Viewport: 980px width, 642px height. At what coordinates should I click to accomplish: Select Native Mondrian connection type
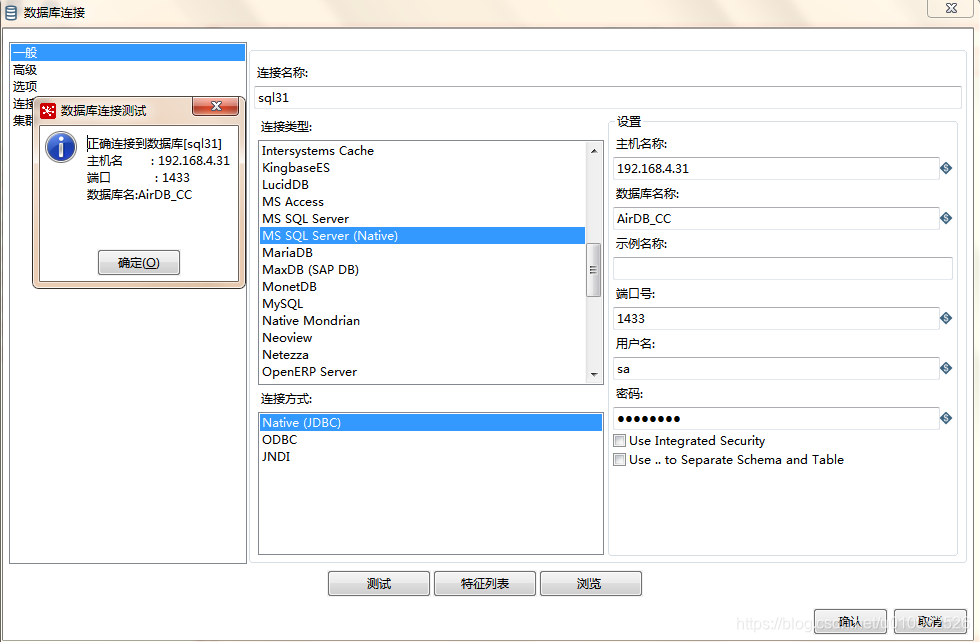[422, 320]
